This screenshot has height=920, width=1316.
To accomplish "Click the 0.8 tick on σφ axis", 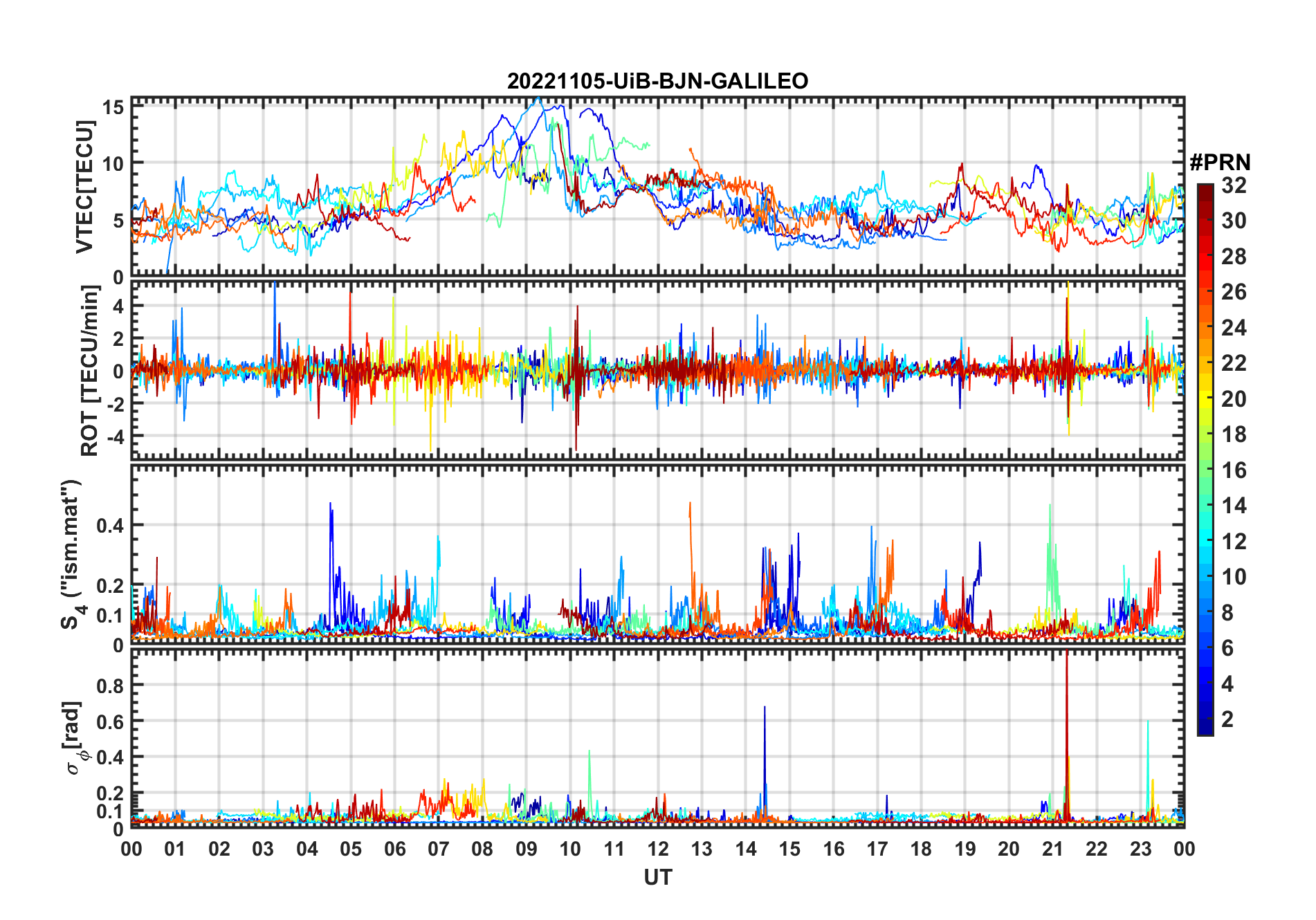I will click(x=111, y=686).
